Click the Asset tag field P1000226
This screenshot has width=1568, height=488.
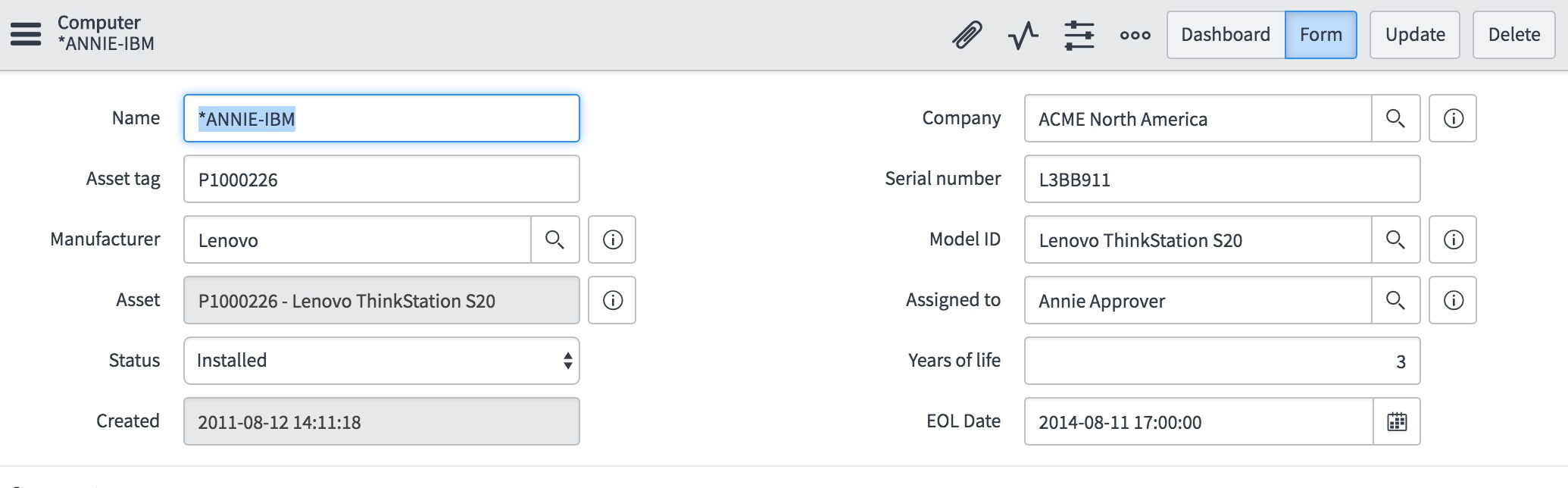pyautogui.click(x=382, y=179)
